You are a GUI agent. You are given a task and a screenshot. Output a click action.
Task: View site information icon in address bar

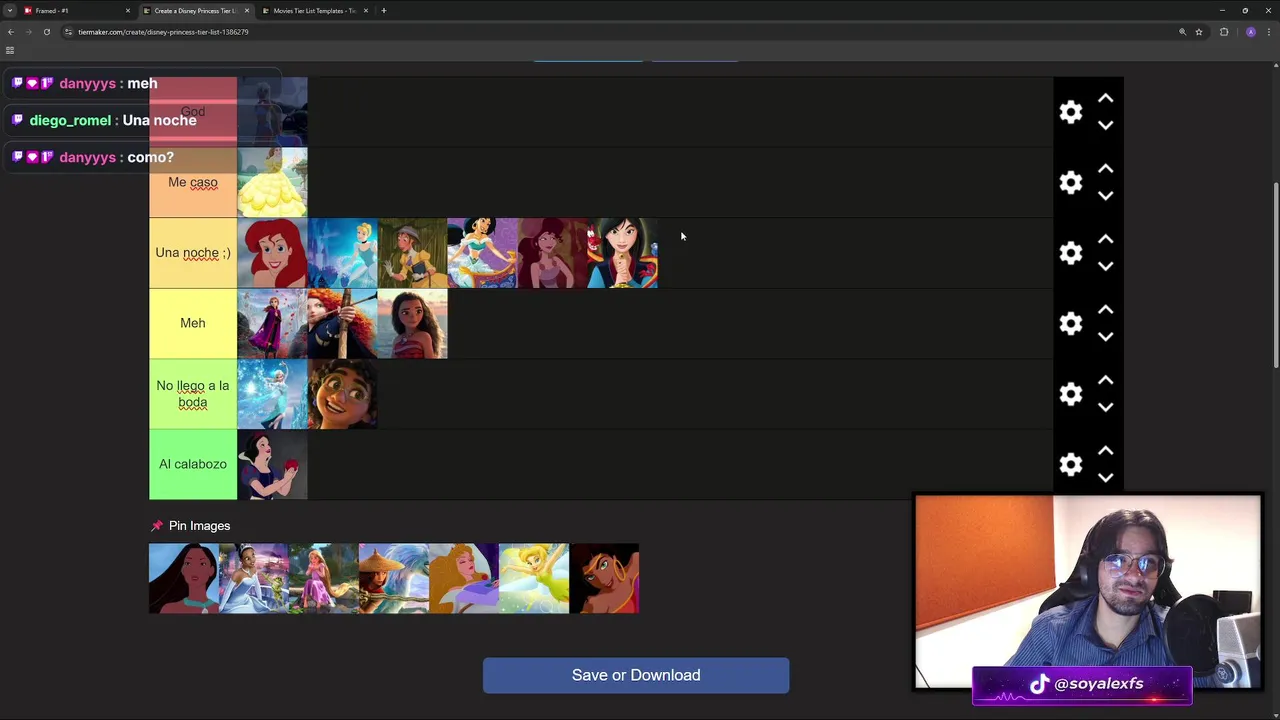click(68, 32)
